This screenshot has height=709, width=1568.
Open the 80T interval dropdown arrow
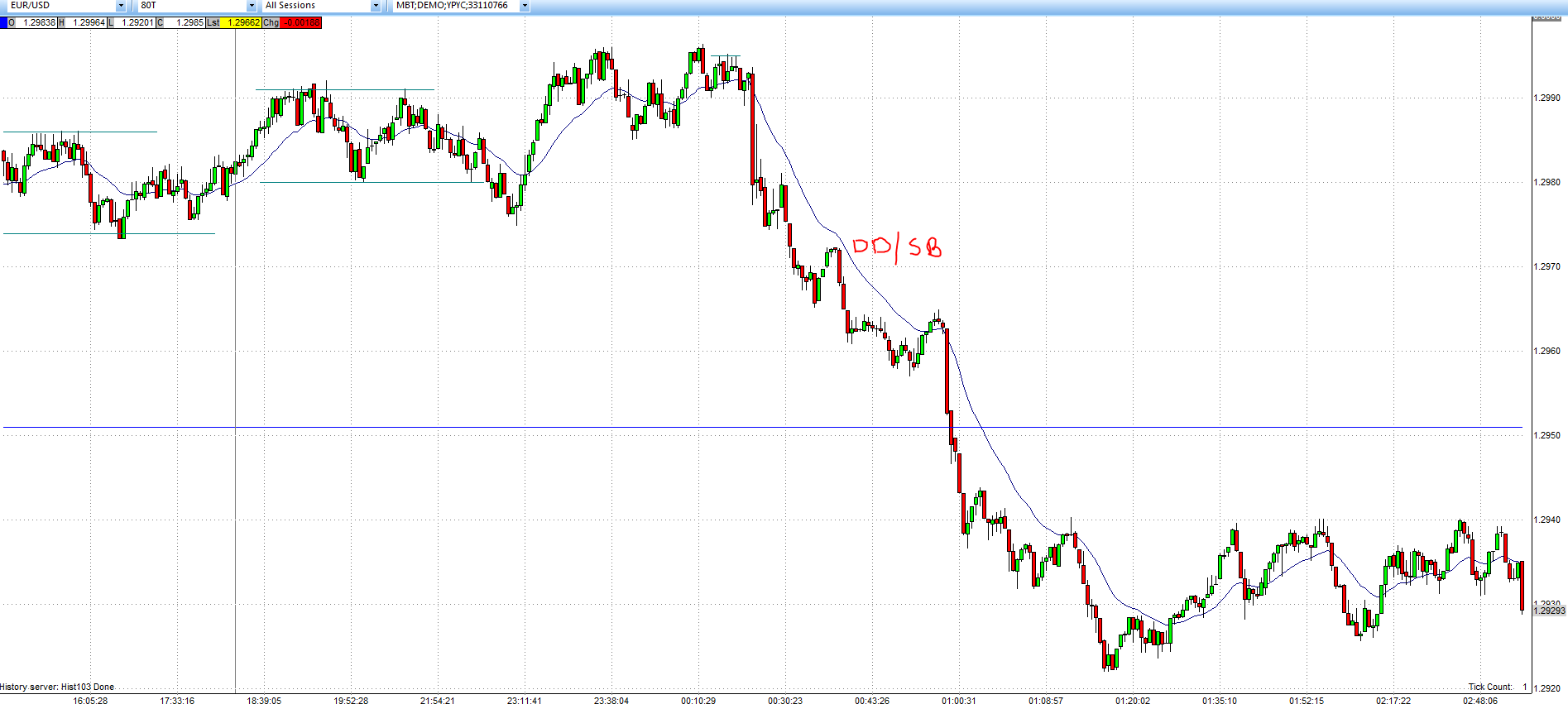252,6
